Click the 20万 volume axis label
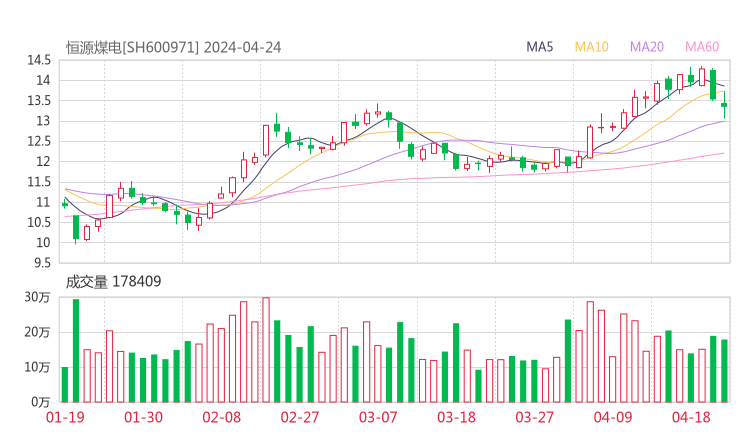740x440 pixels. tap(37, 332)
